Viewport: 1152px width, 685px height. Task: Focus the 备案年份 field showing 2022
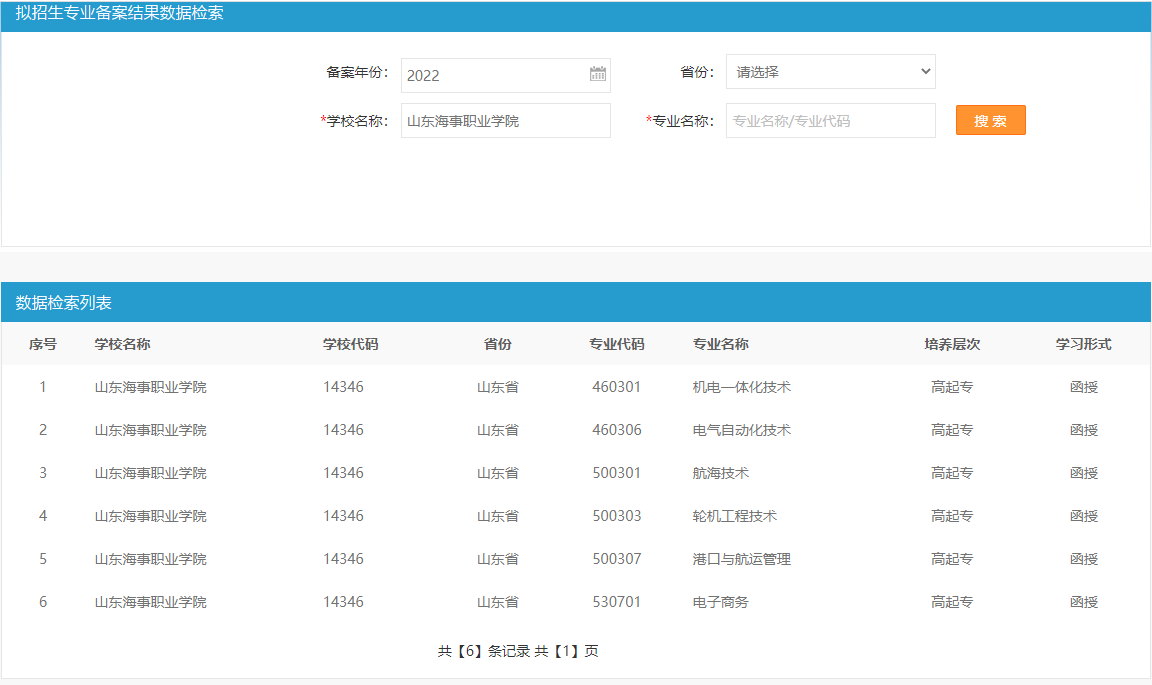[x=495, y=75]
